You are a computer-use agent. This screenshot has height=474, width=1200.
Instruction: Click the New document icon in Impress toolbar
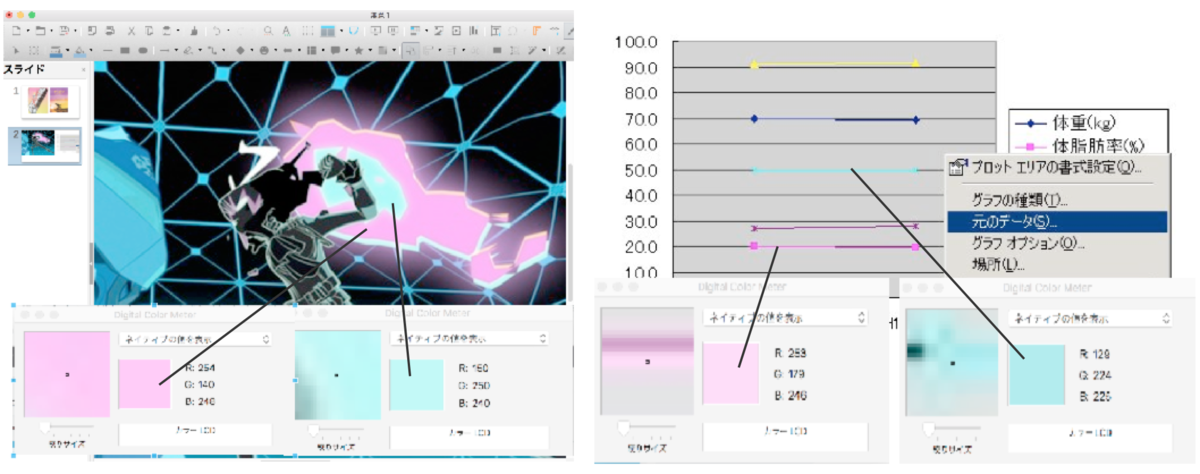(x=16, y=31)
